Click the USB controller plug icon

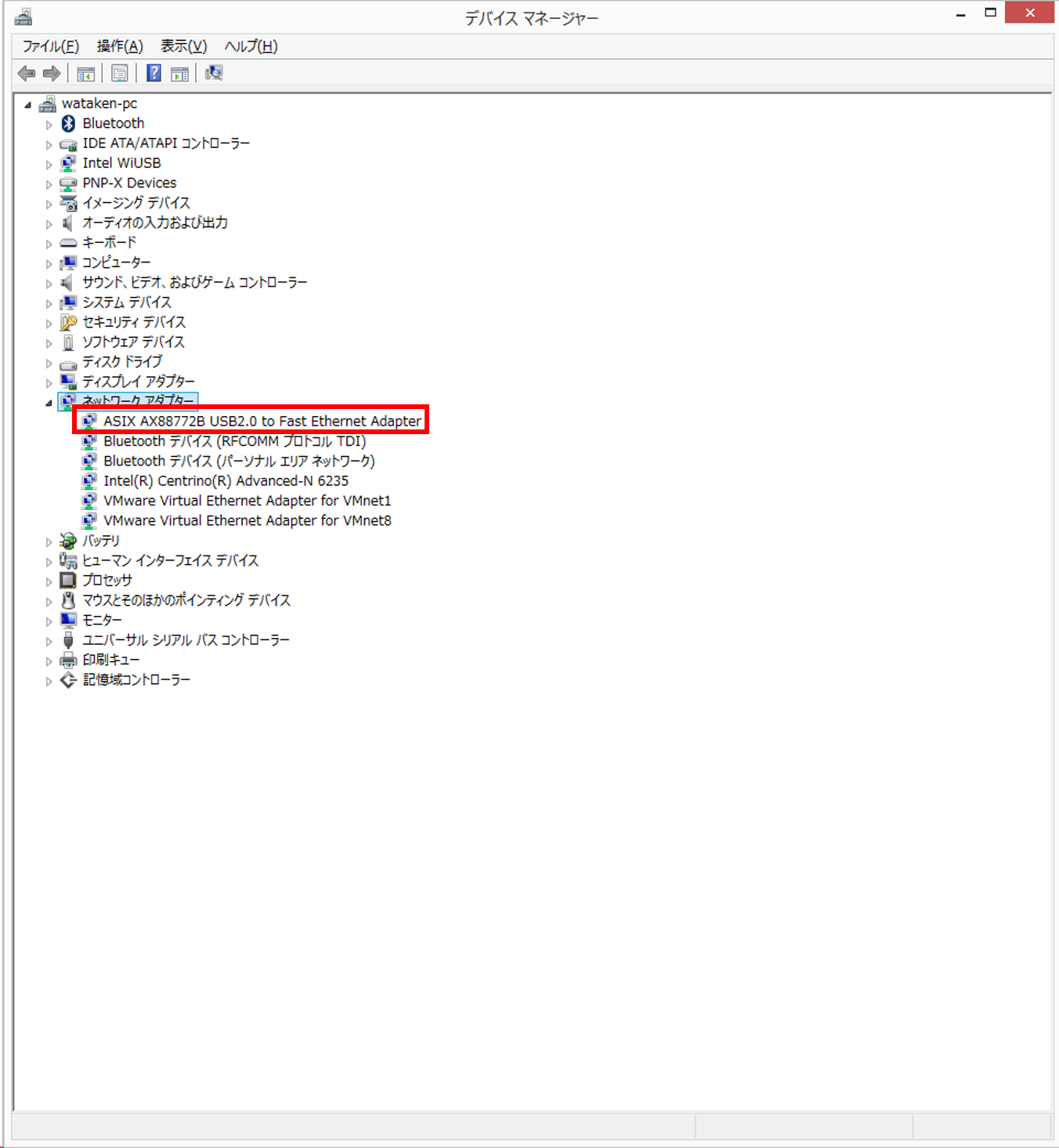coord(68,640)
